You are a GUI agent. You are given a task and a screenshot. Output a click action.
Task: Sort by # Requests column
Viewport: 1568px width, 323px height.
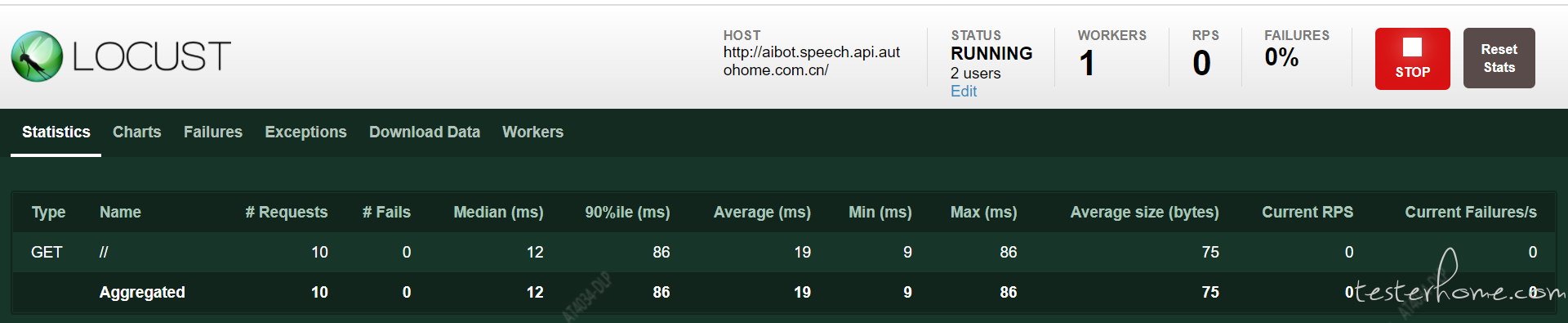click(286, 212)
